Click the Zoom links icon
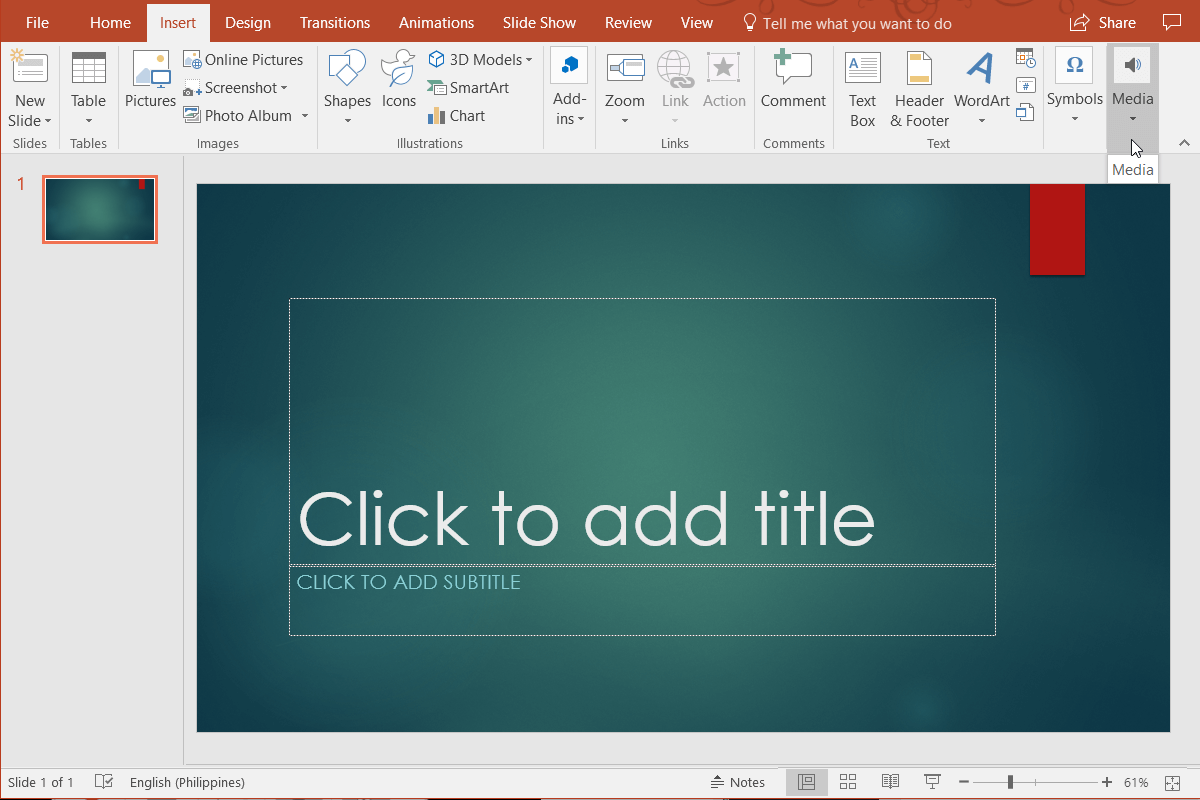 (624, 68)
